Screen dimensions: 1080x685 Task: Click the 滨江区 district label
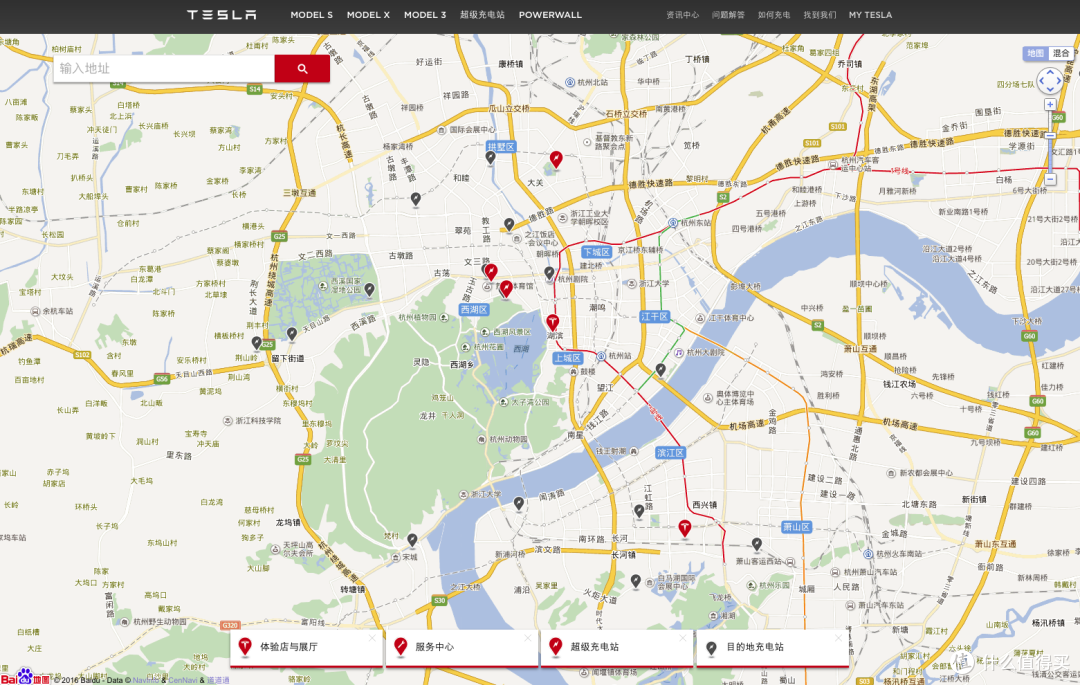coord(670,453)
